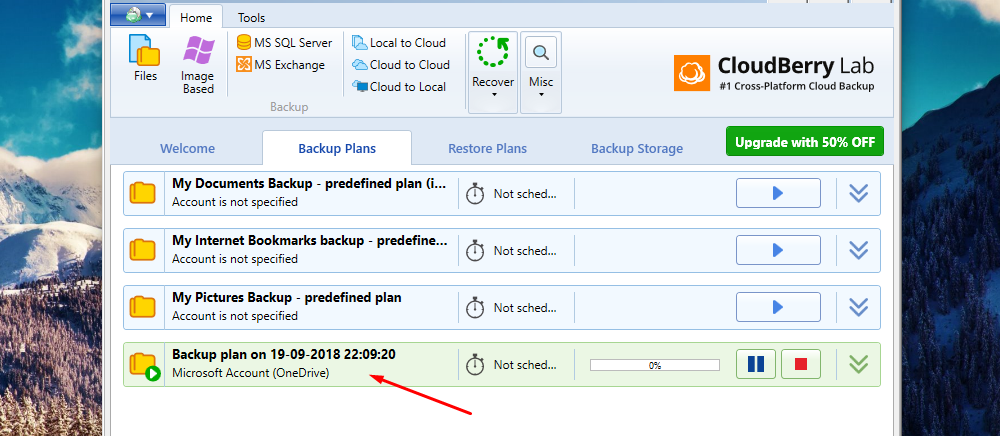Choose Cloud to Local backup
The image size is (1000, 436).
[399, 86]
